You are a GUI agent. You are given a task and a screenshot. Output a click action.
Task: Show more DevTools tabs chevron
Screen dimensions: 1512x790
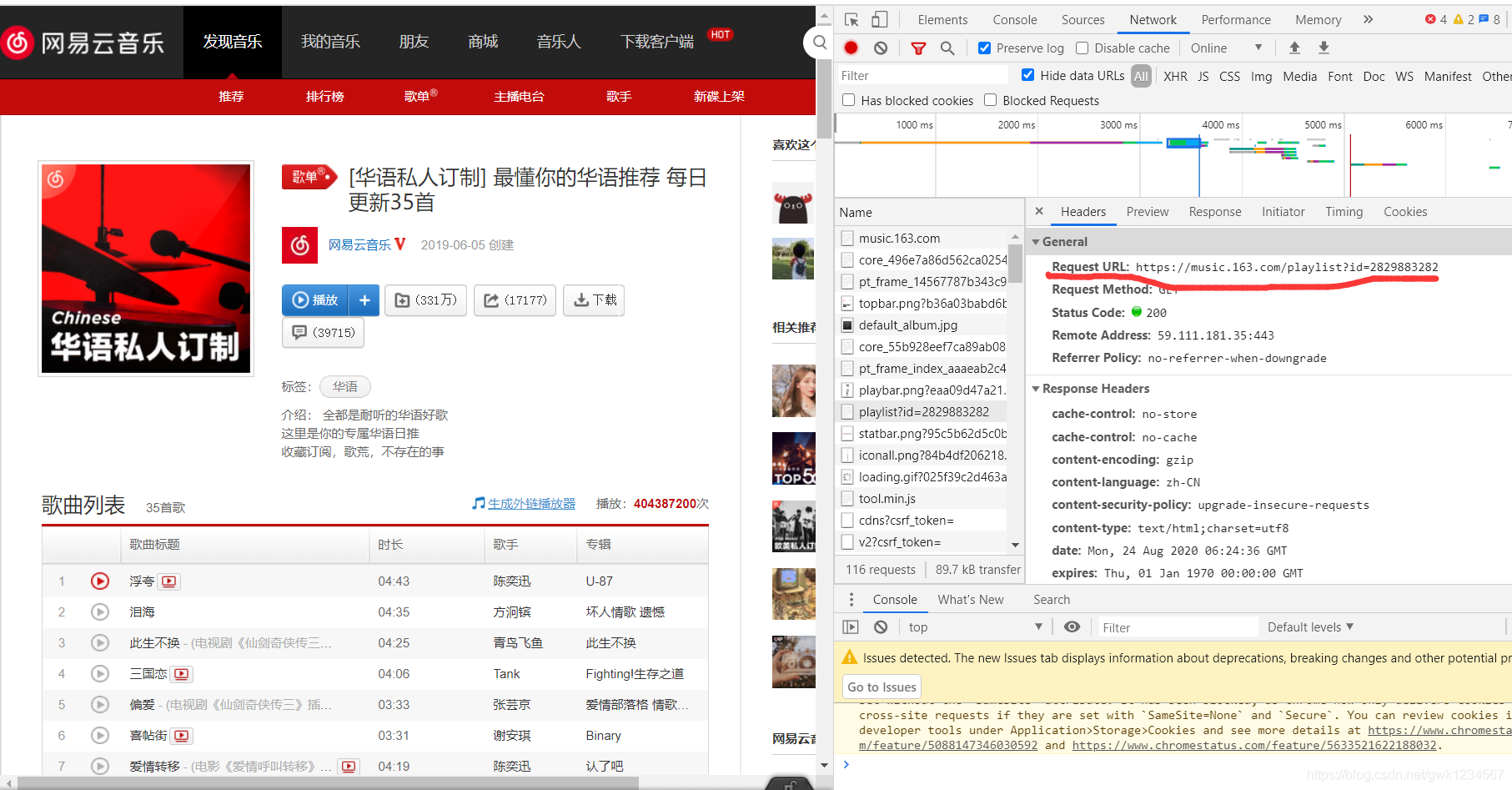coord(1368,19)
